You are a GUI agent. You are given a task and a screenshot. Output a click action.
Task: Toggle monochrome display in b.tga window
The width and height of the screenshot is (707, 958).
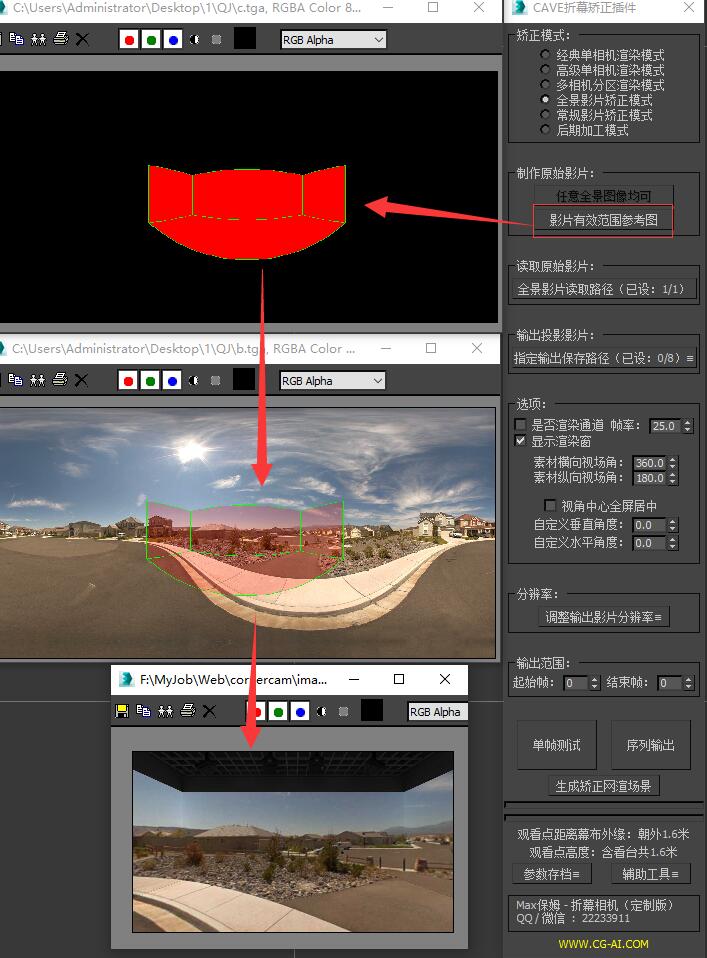[216, 380]
